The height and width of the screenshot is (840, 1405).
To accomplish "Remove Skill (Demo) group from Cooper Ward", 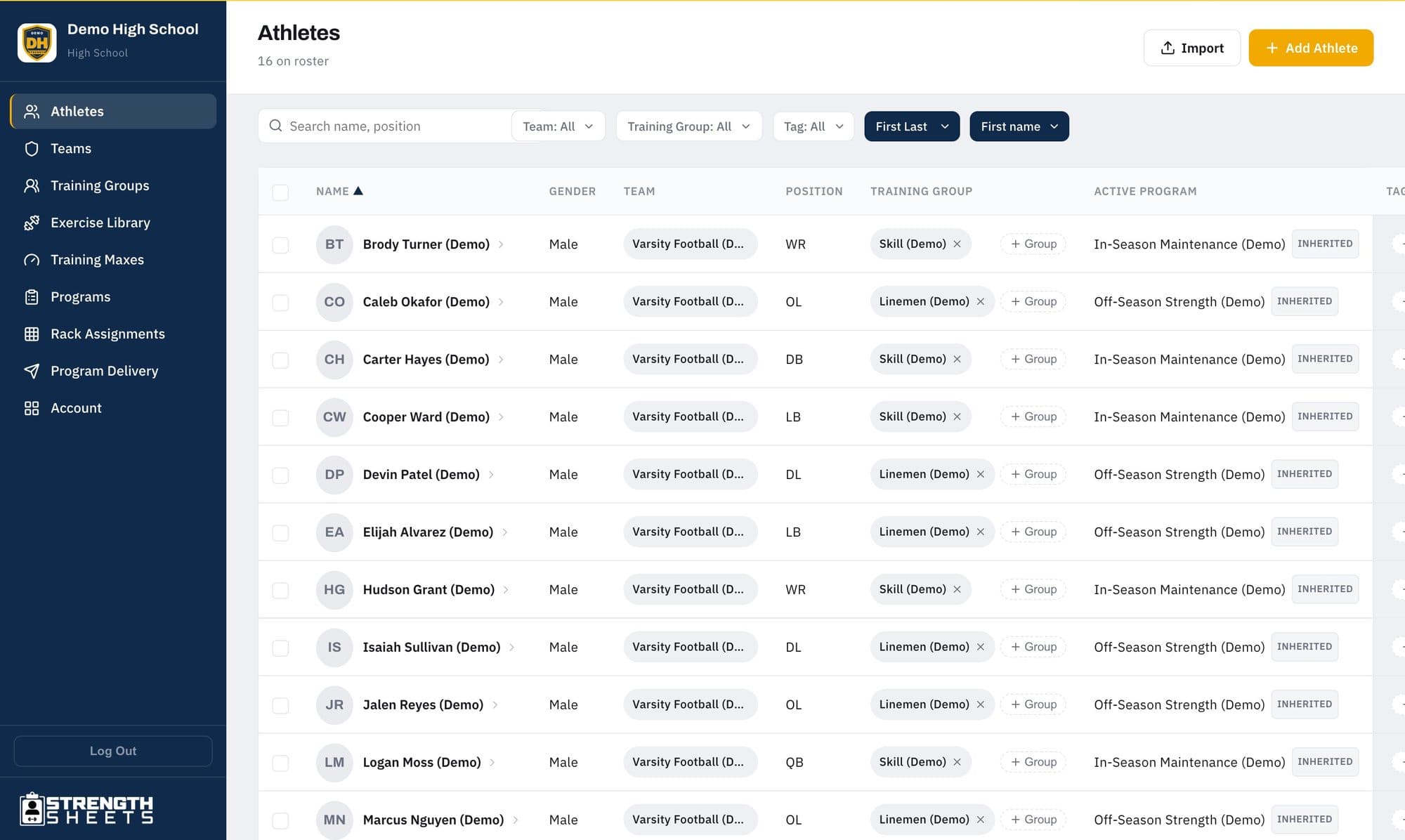I will (957, 416).
